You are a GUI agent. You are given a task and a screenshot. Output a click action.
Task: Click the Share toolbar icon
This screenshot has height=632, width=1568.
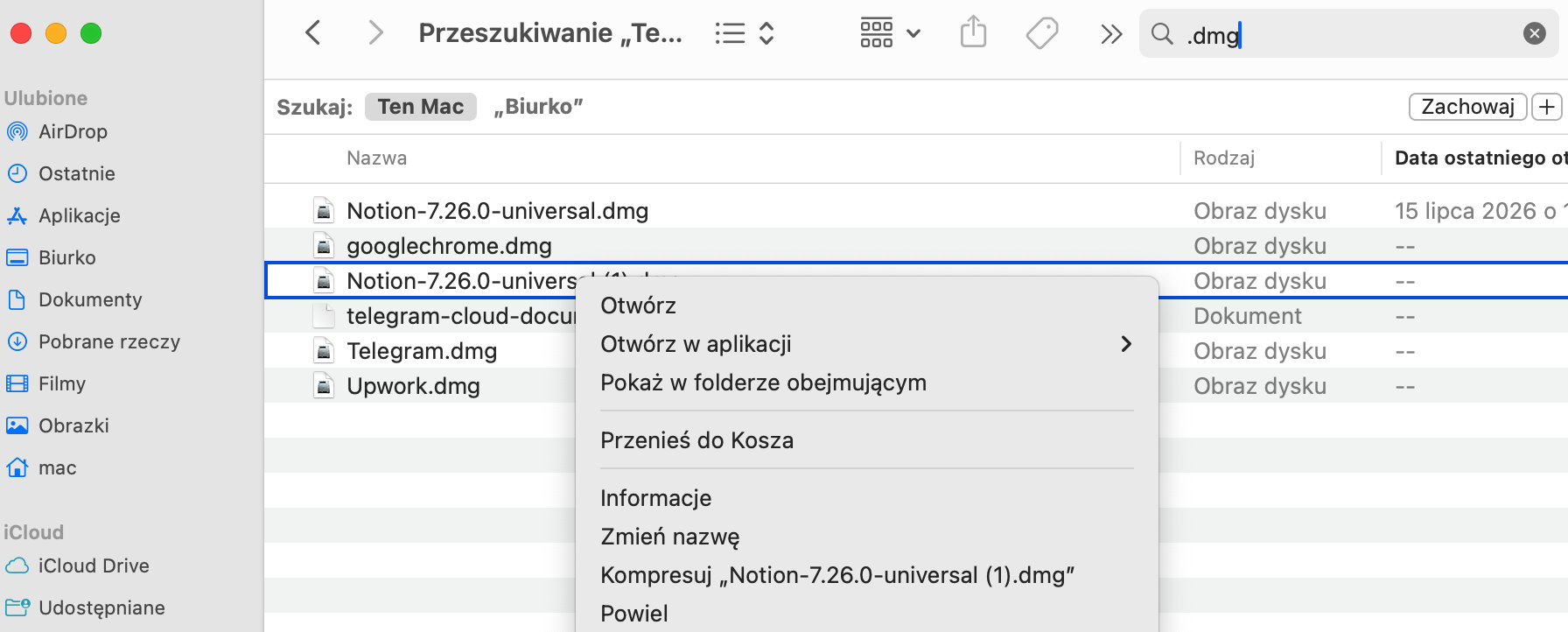click(973, 33)
